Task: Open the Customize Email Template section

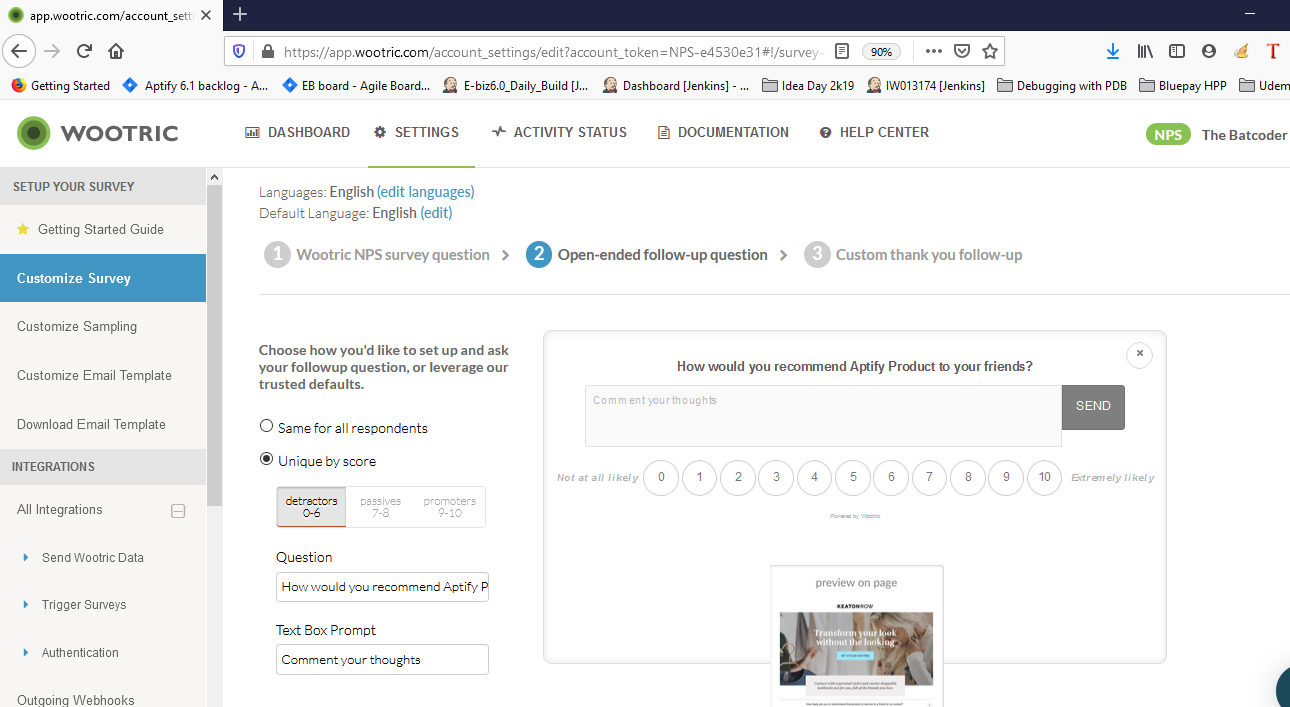Action: [x=93, y=375]
